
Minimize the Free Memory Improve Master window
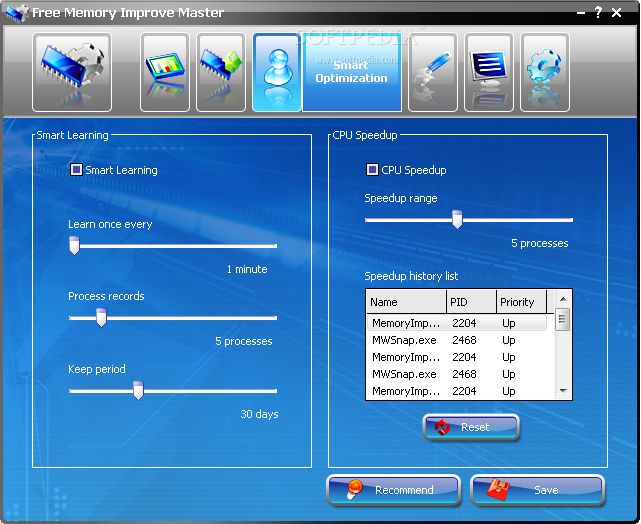(x=581, y=13)
